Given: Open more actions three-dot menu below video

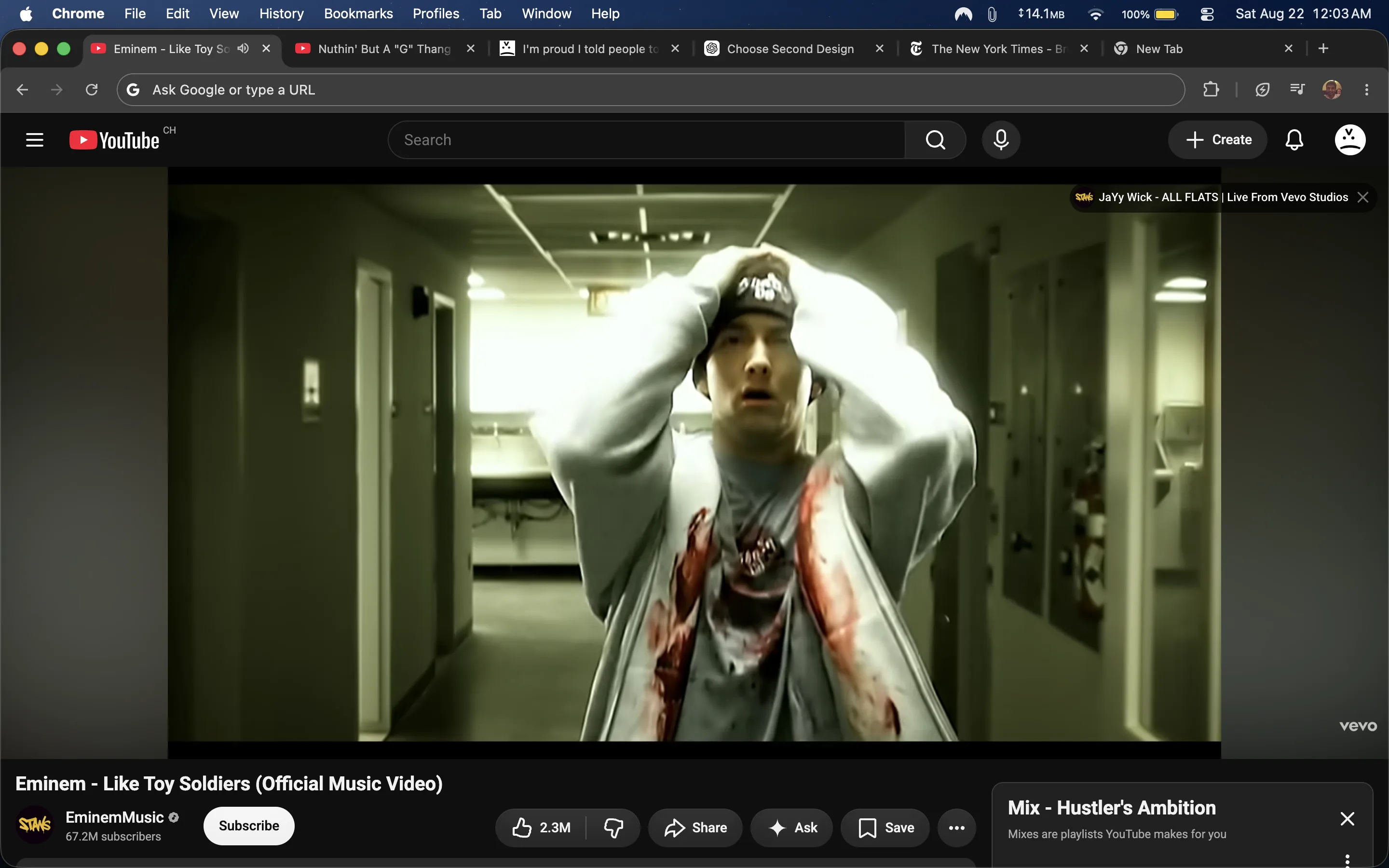Looking at the screenshot, I should (x=956, y=827).
